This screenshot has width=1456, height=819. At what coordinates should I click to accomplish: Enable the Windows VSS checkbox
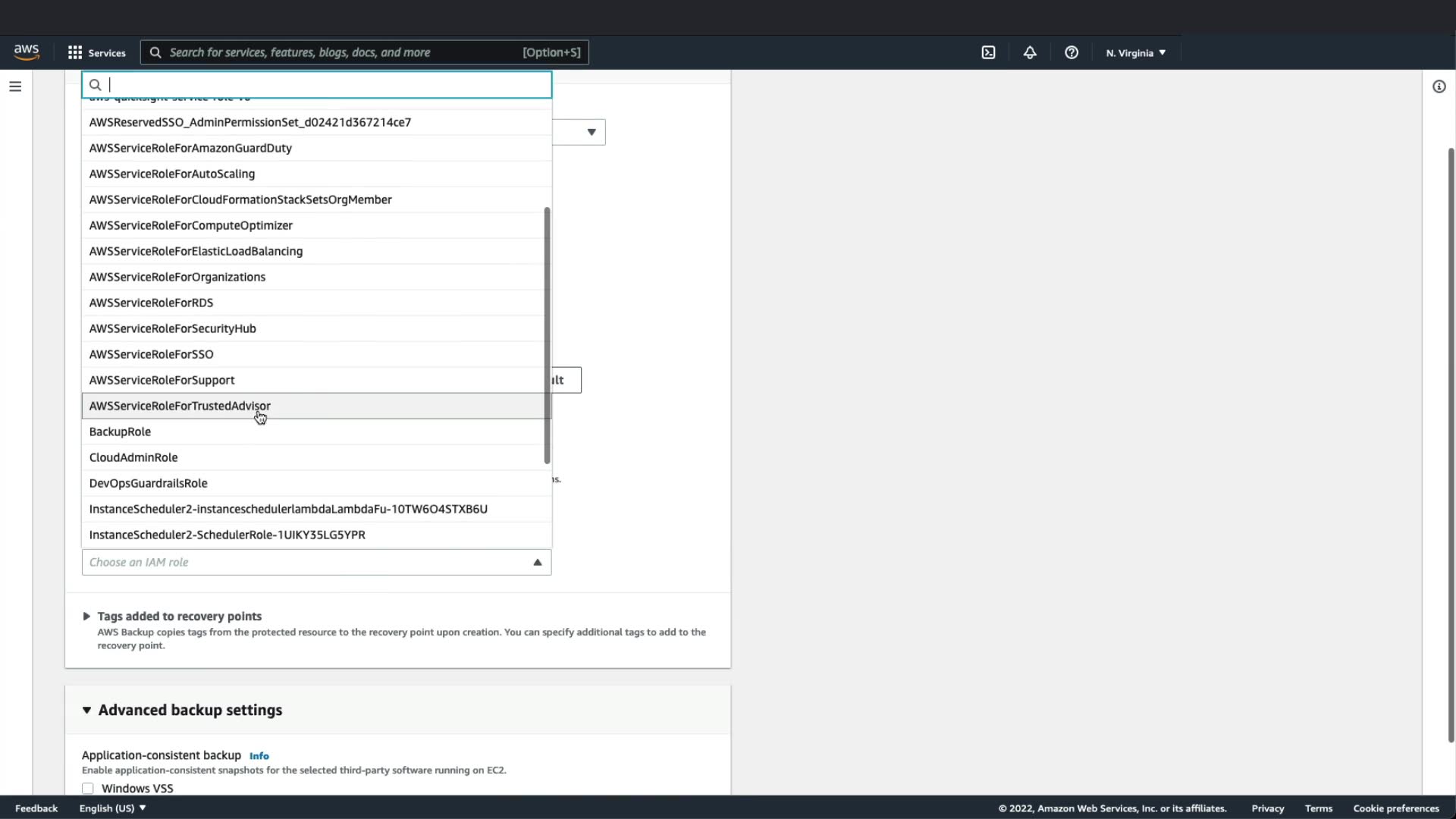coord(88,788)
